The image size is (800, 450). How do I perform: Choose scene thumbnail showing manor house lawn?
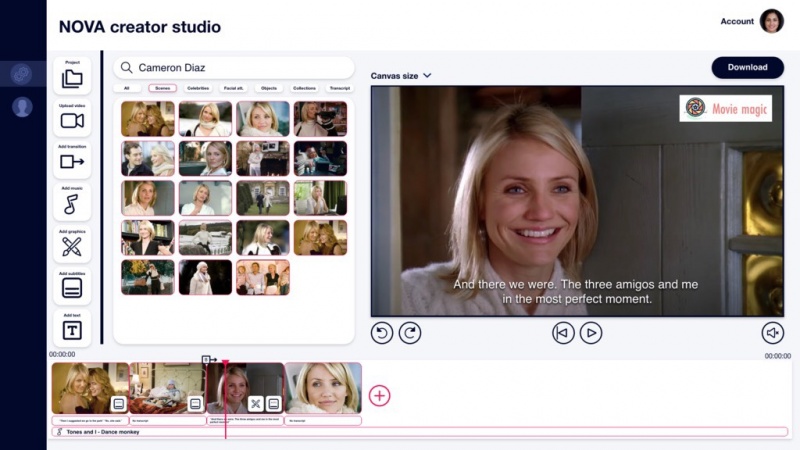263,198
